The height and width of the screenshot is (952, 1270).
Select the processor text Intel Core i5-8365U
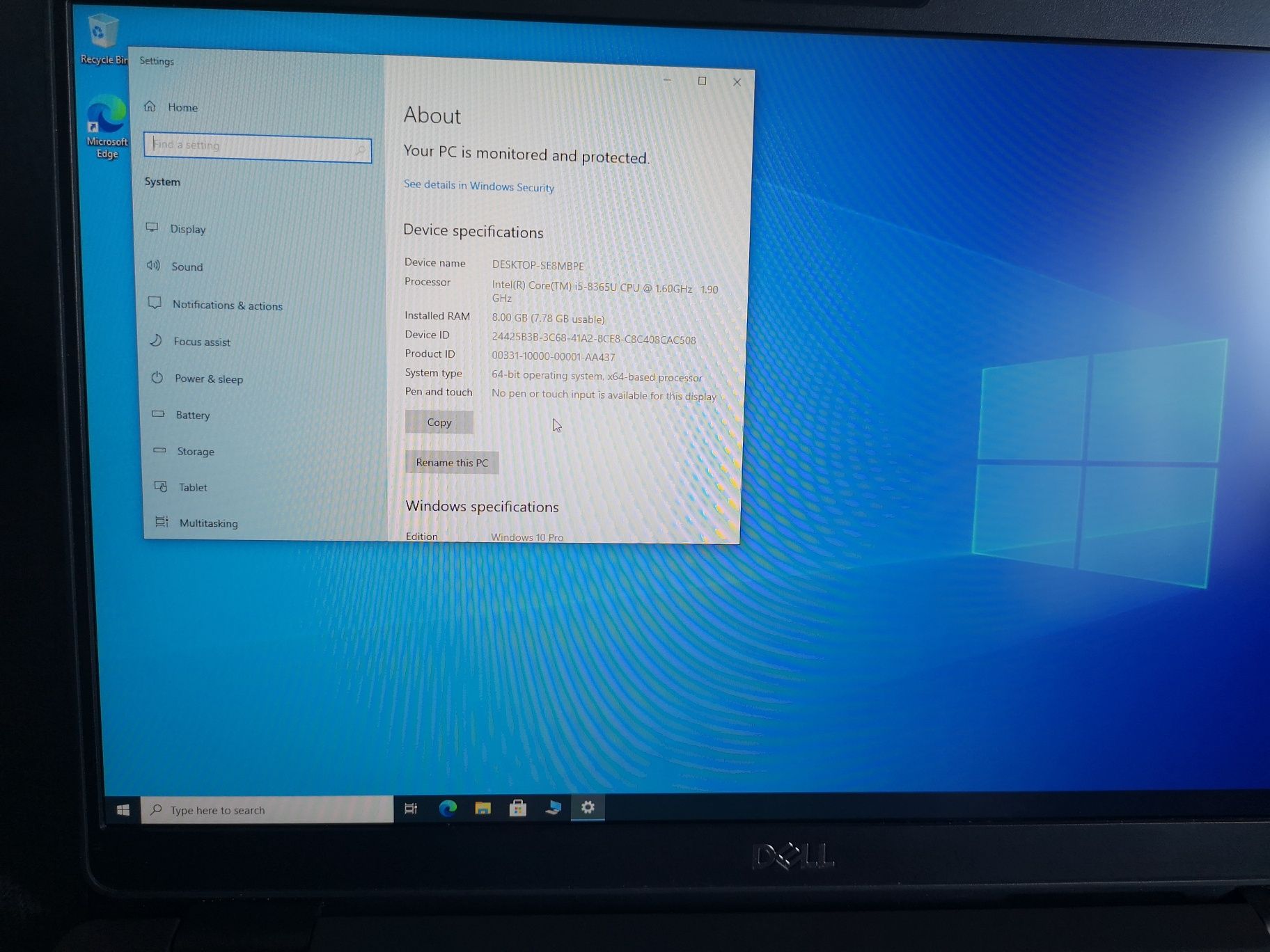tap(604, 293)
